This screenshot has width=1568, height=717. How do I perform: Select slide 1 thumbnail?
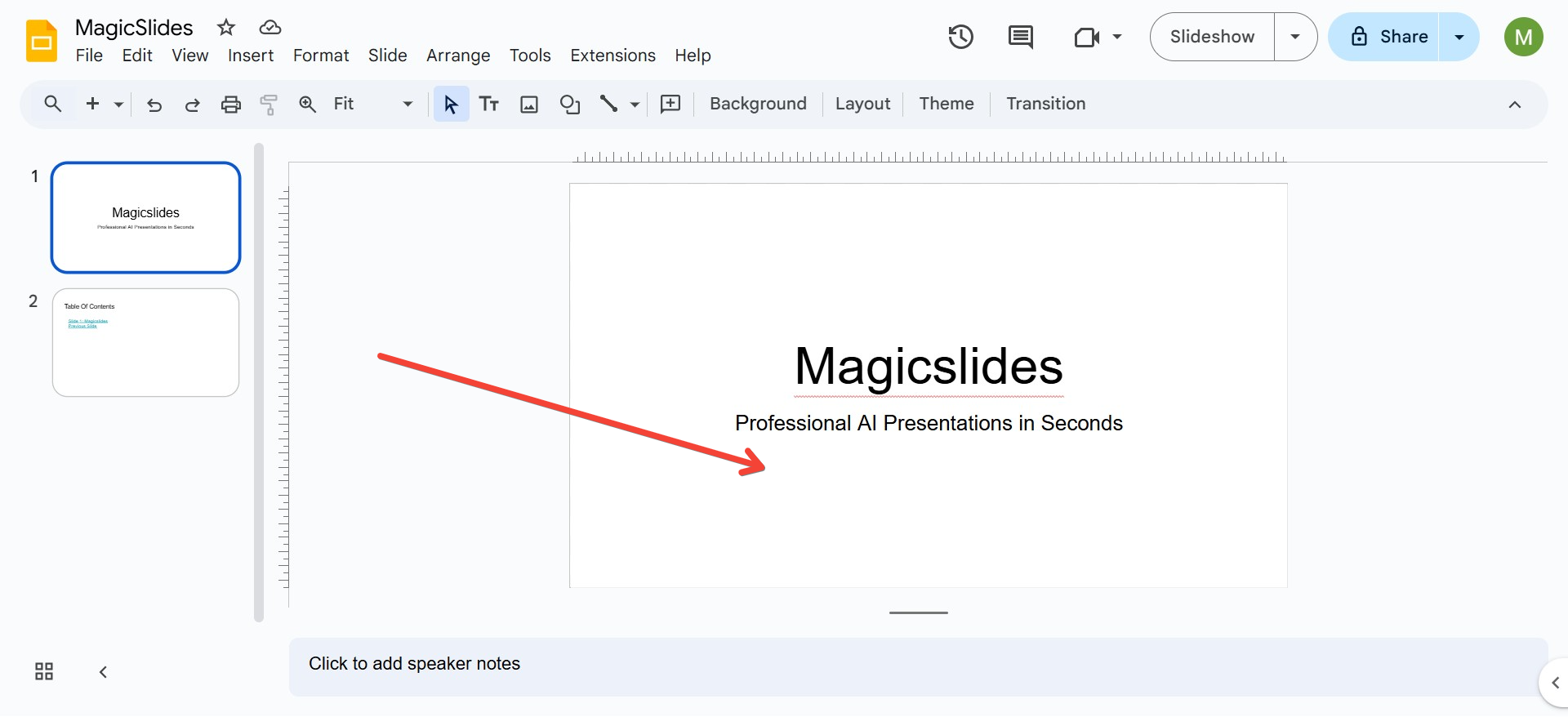(x=145, y=217)
